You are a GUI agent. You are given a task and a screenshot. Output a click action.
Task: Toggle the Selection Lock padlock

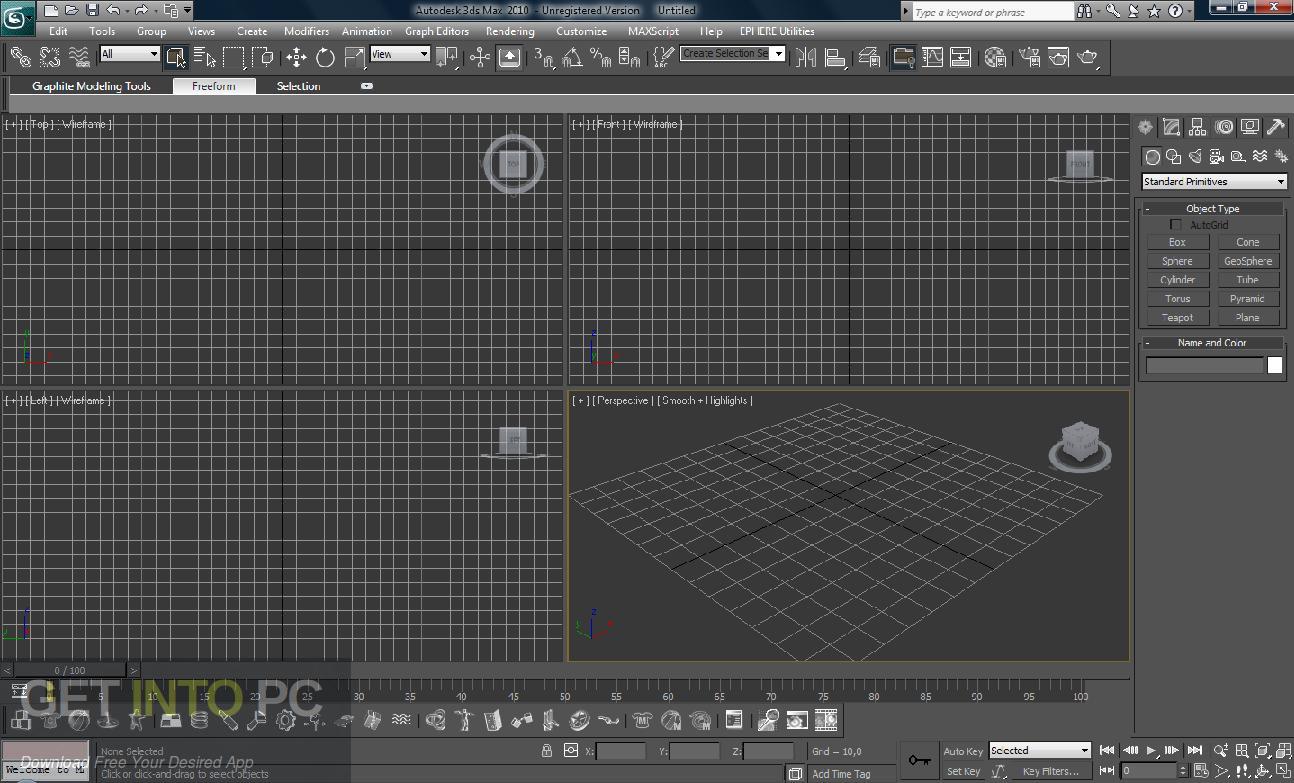click(x=546, y=750)
